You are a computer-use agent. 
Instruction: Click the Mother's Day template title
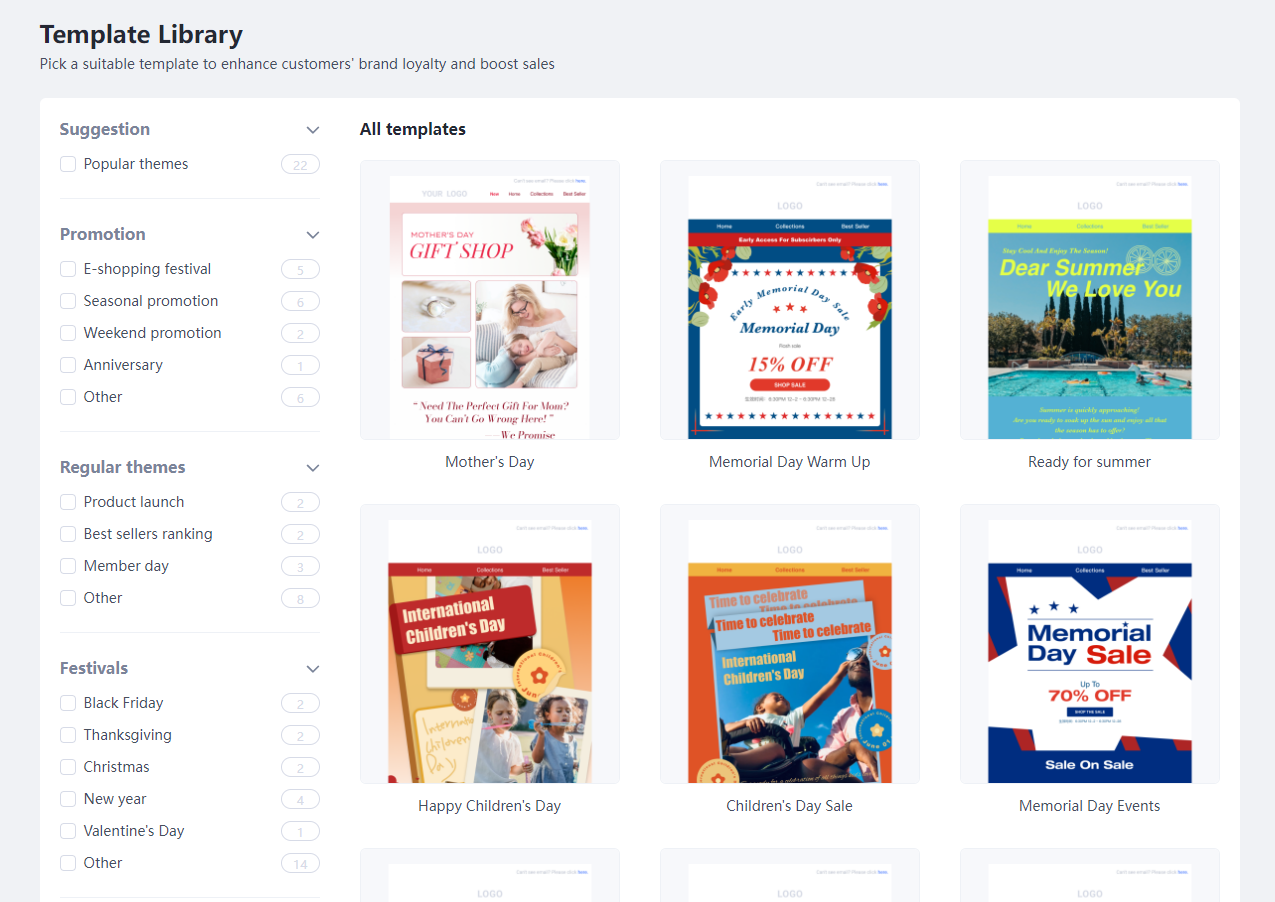coord(490,462)
